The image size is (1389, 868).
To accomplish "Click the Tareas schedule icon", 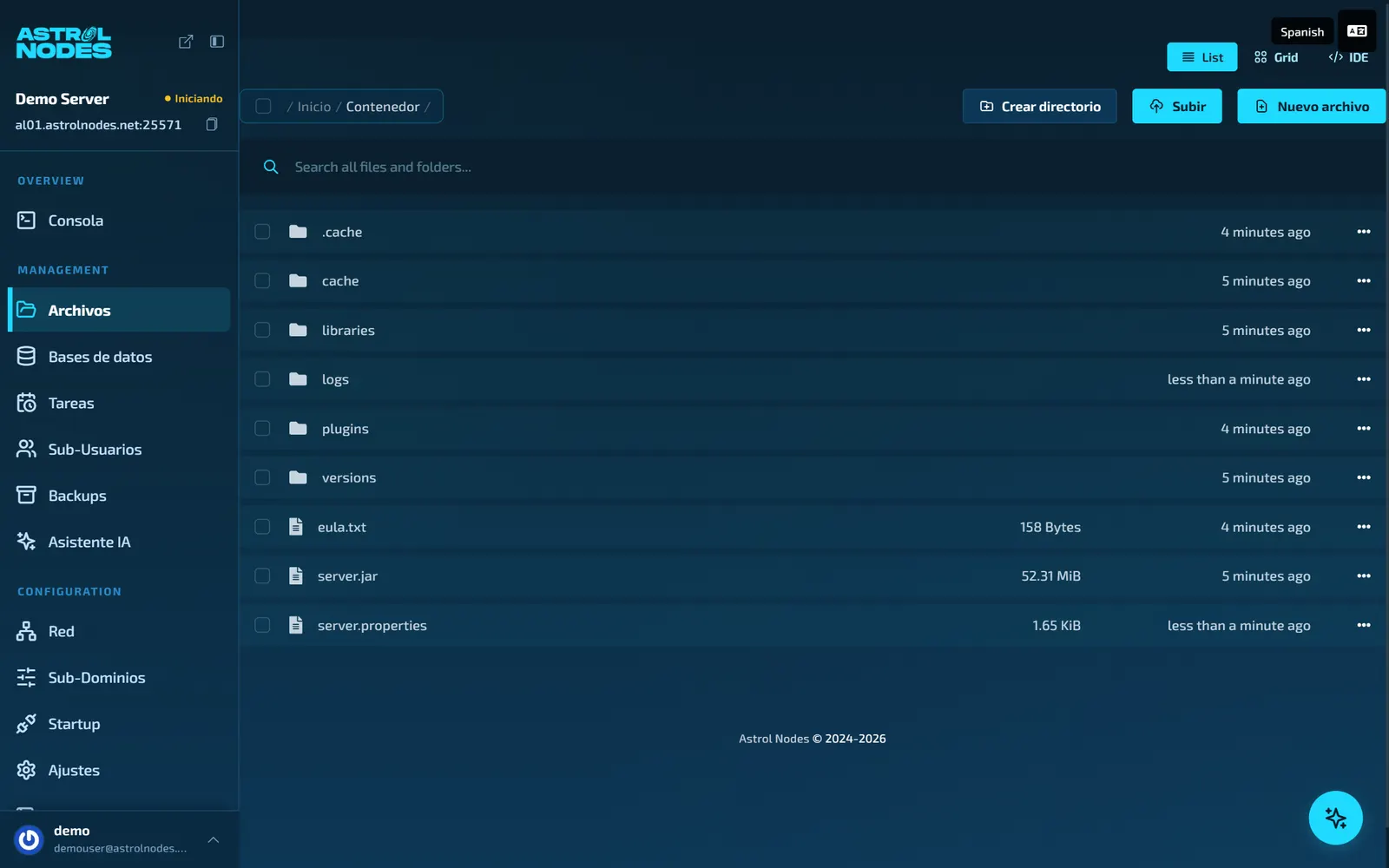I will coord(26,403).
